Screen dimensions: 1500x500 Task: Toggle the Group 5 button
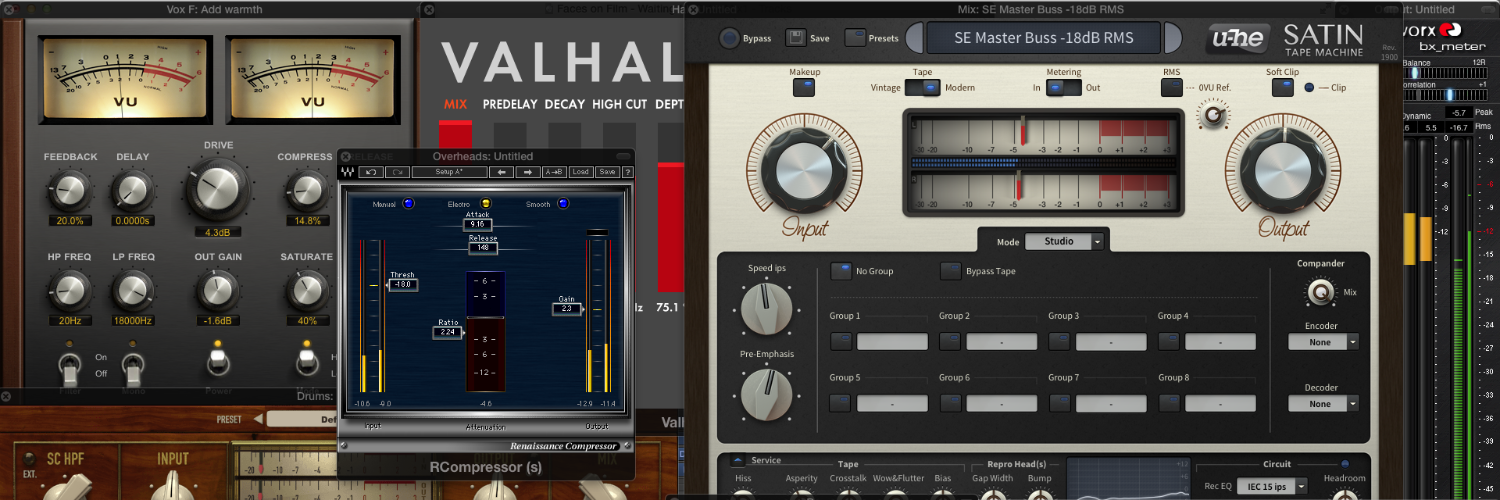pyautogui.click(x=841, y=403)
